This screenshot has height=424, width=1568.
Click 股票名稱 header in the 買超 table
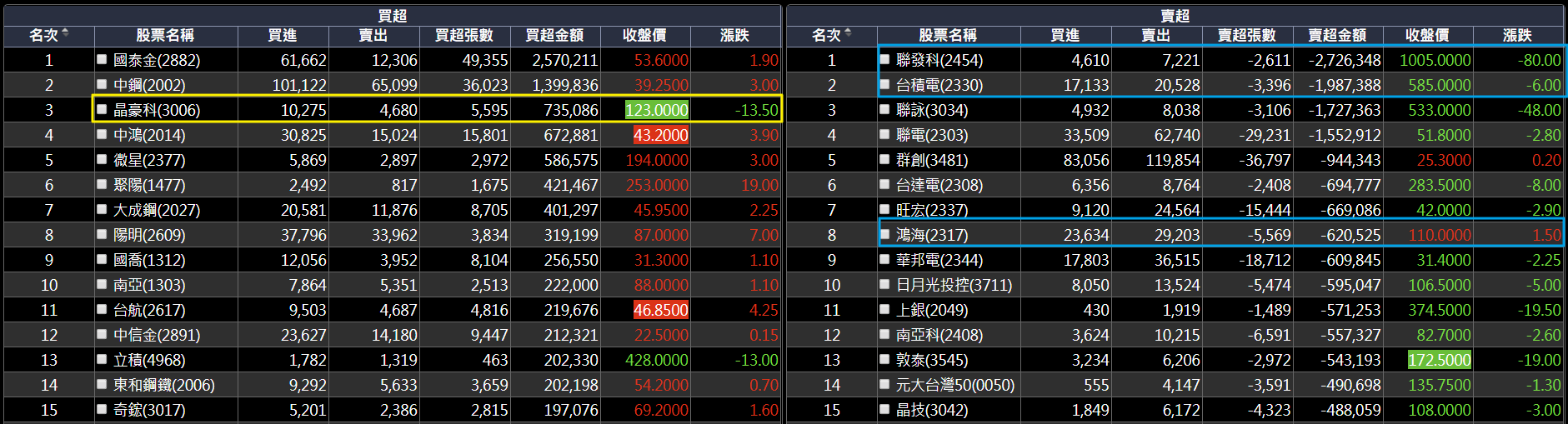[165, 35]
